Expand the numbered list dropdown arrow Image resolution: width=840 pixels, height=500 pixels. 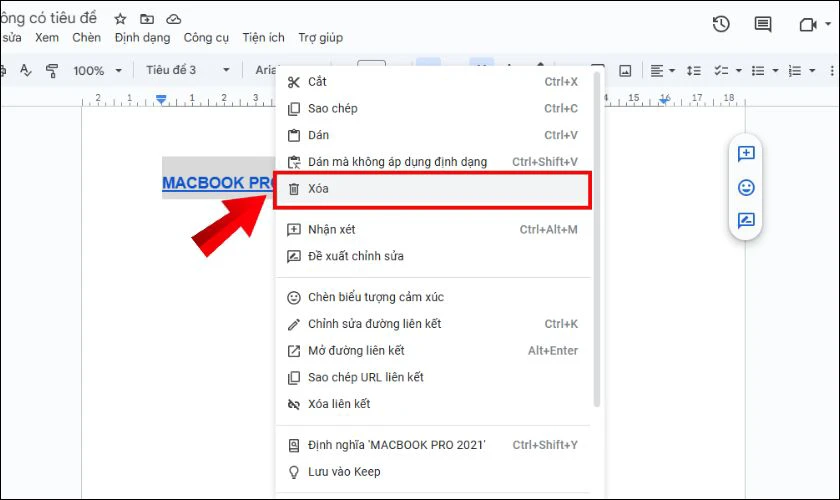[812, 71]
